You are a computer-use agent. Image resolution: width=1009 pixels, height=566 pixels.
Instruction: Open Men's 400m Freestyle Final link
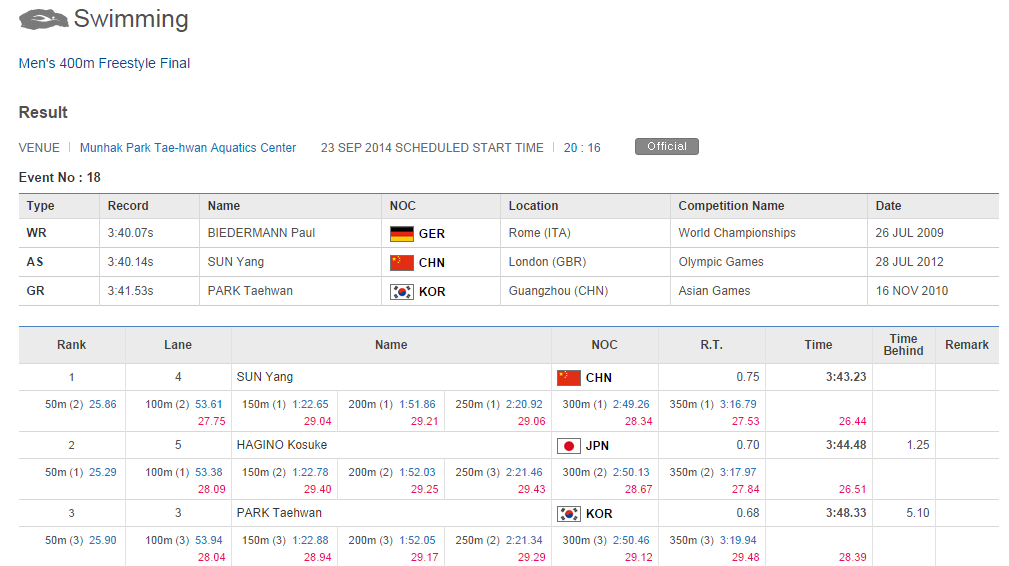pyautogui.click(x=104, y=63)
